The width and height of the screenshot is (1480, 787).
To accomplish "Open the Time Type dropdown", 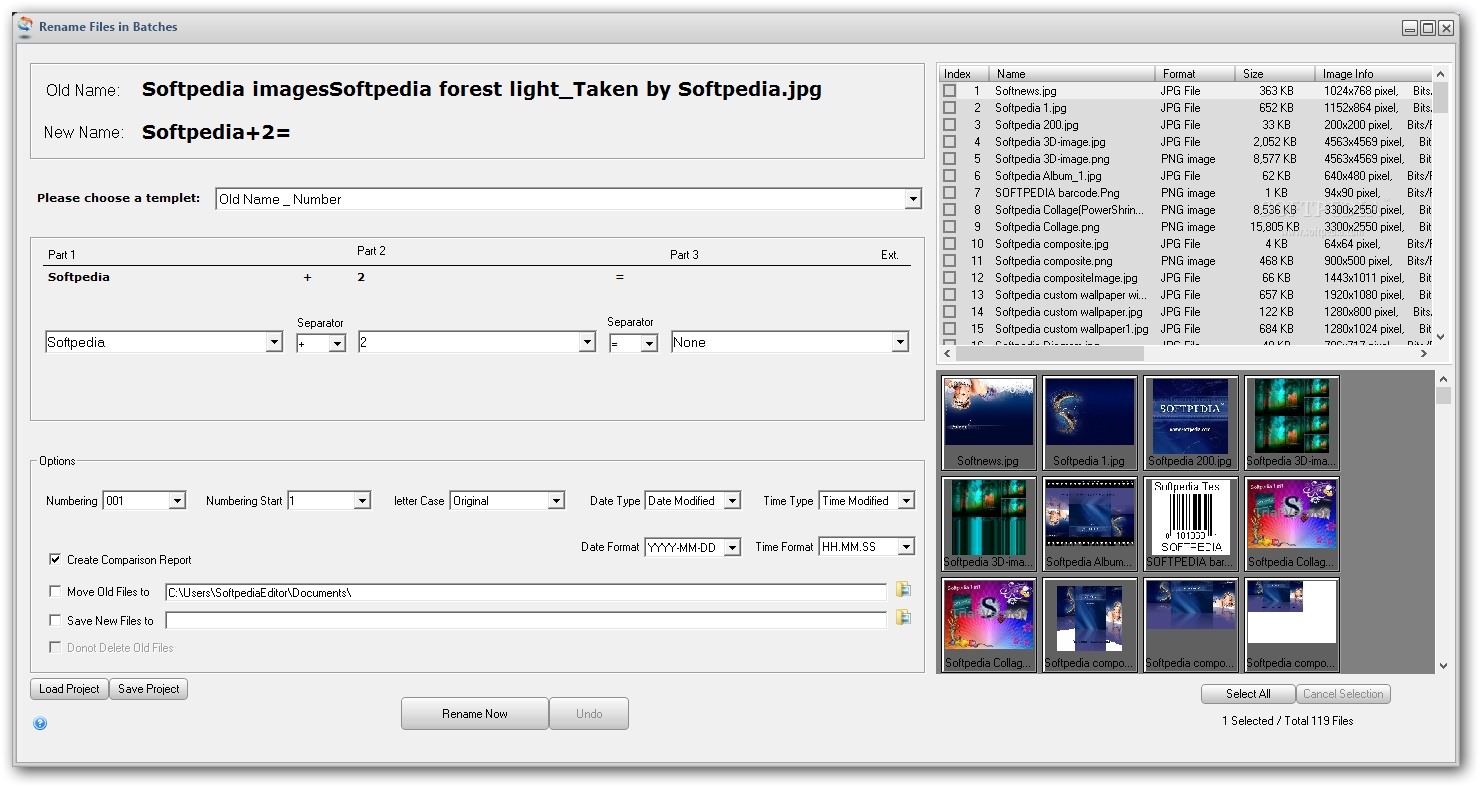I will click(866, 501).
